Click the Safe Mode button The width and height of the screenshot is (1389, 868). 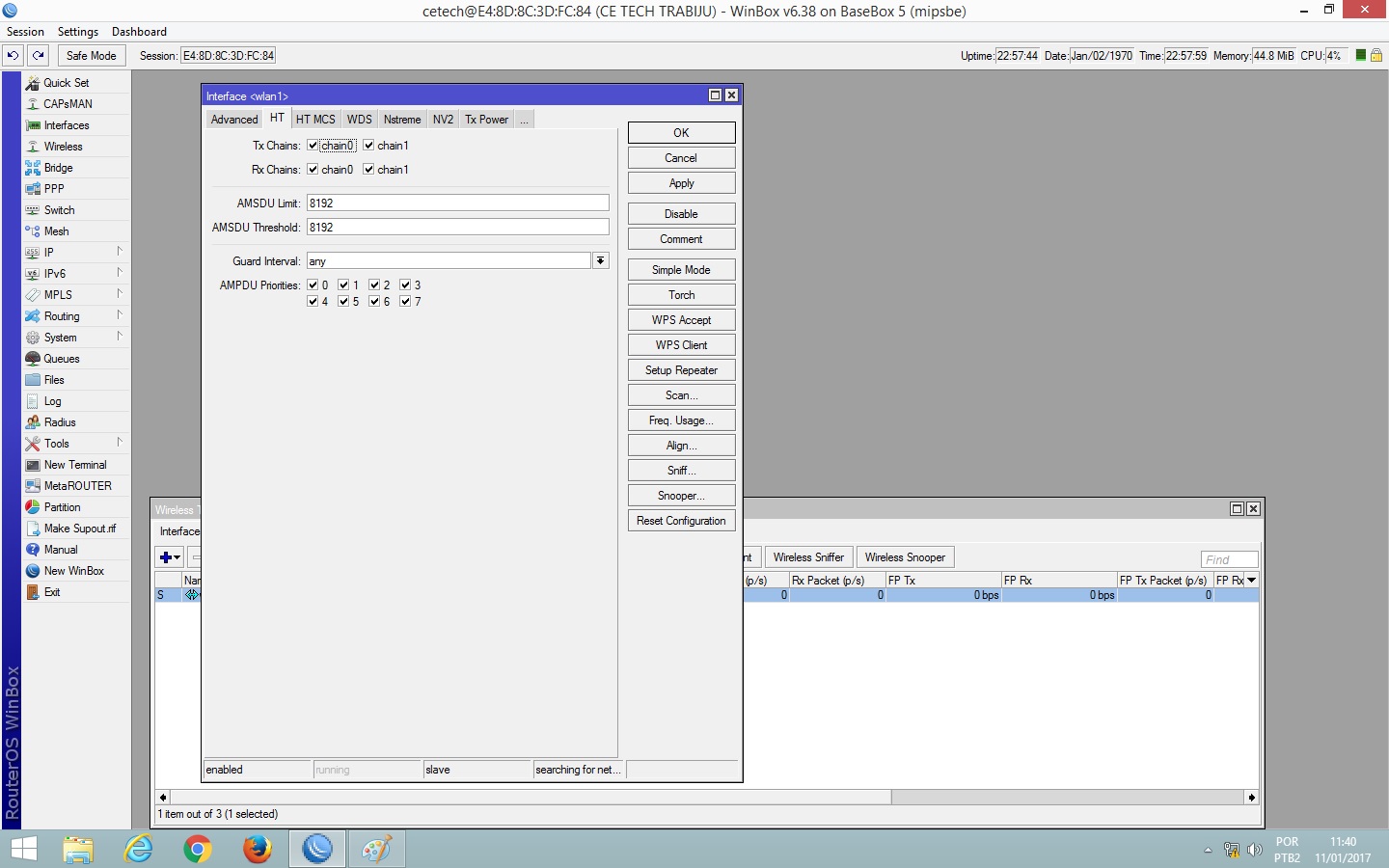click(91, 56)
